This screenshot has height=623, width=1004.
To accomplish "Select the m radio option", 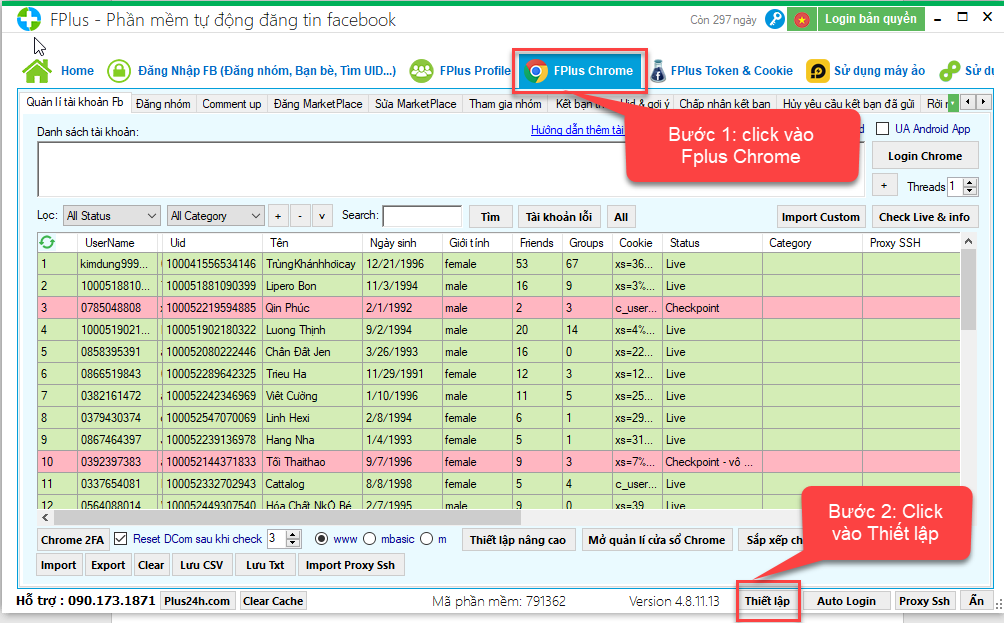I will coord(426,539).
